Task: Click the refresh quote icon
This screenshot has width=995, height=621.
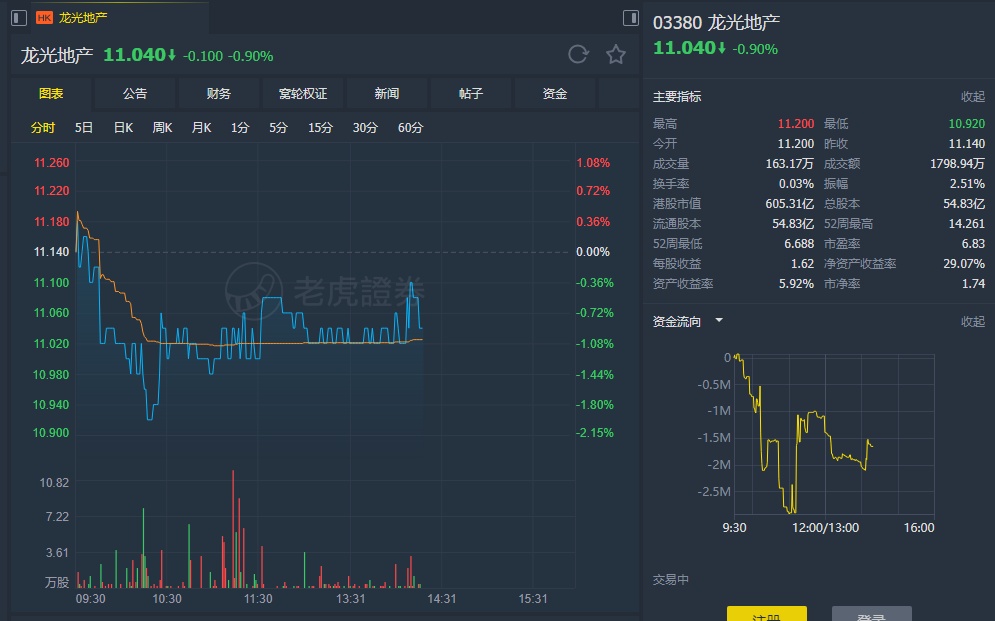Action: (x=578, y=55)
